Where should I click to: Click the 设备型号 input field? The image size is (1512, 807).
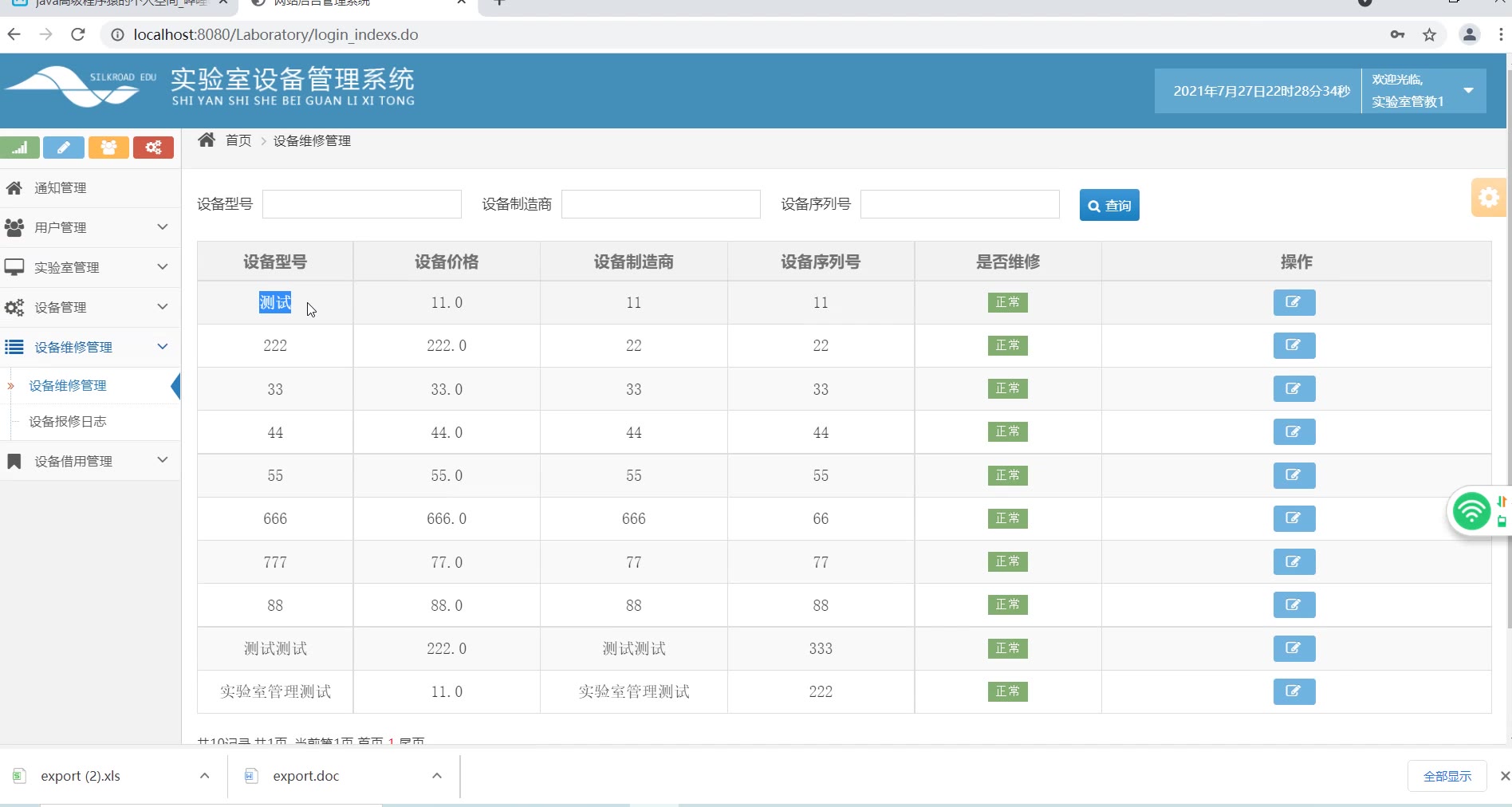[361, 204]
